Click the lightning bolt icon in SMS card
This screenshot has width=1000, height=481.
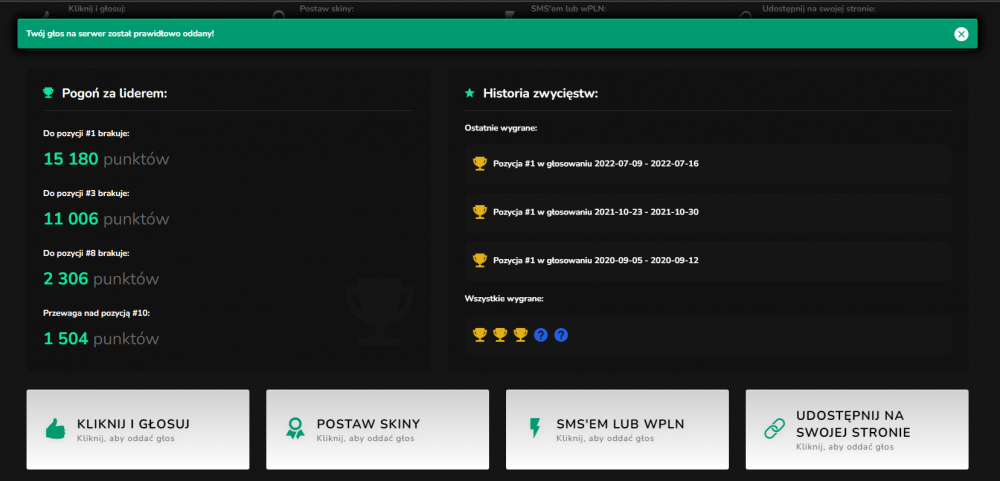[x=534, y=429]
